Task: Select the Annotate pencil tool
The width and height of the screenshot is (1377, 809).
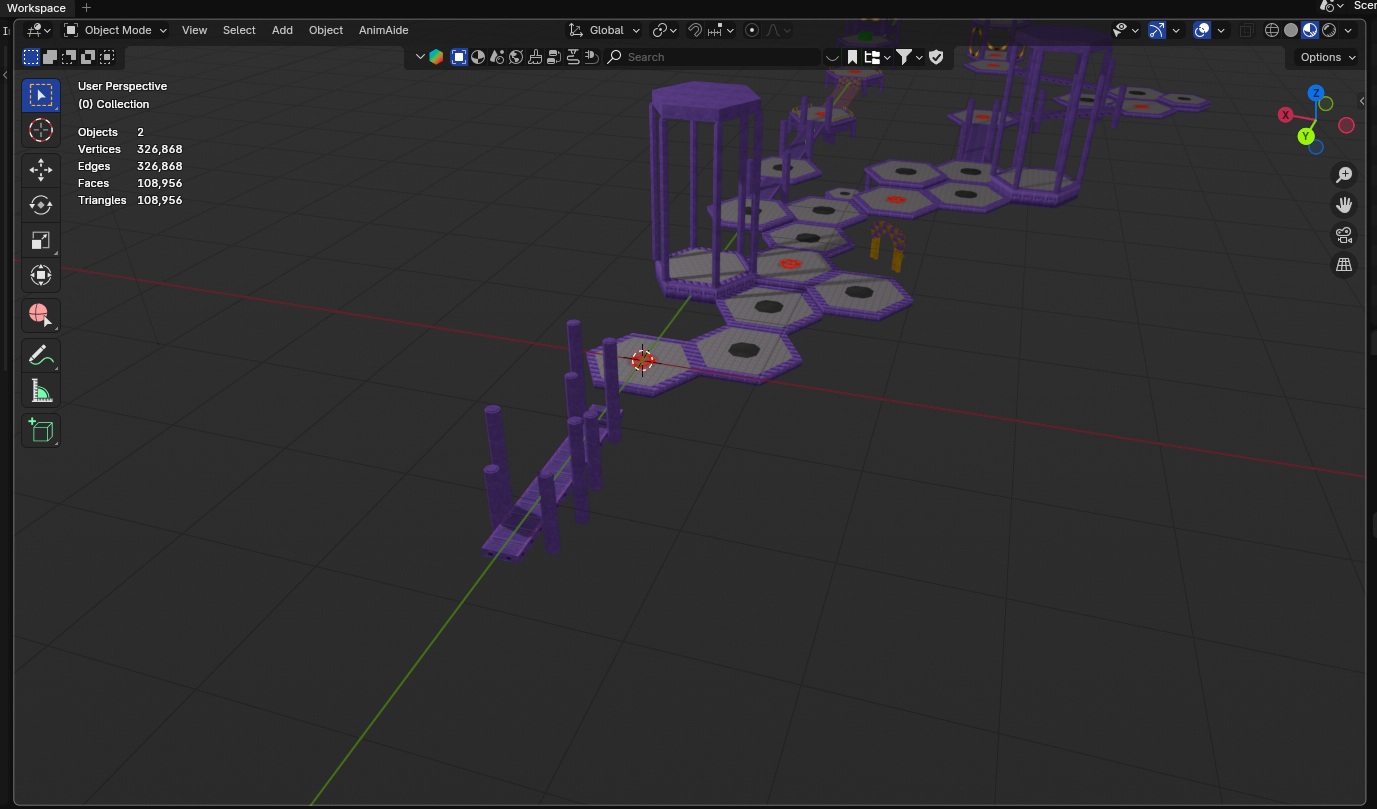Action: pyautogui.click(x=40, y=355)
